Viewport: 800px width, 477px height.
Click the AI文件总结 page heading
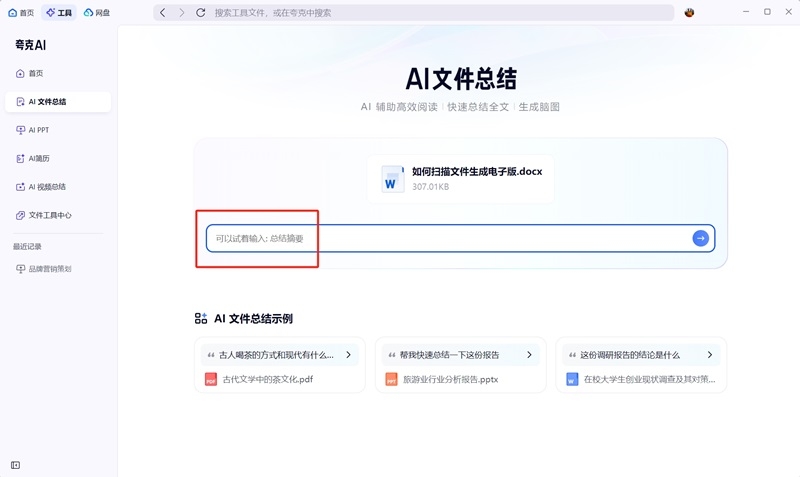click(x=461, y=79)
